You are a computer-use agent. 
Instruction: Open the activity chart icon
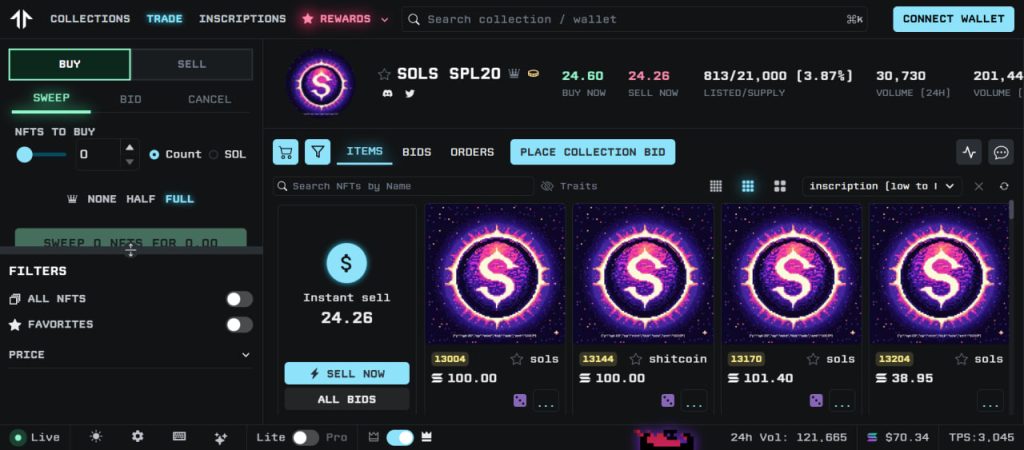click(x=969, y=152)
